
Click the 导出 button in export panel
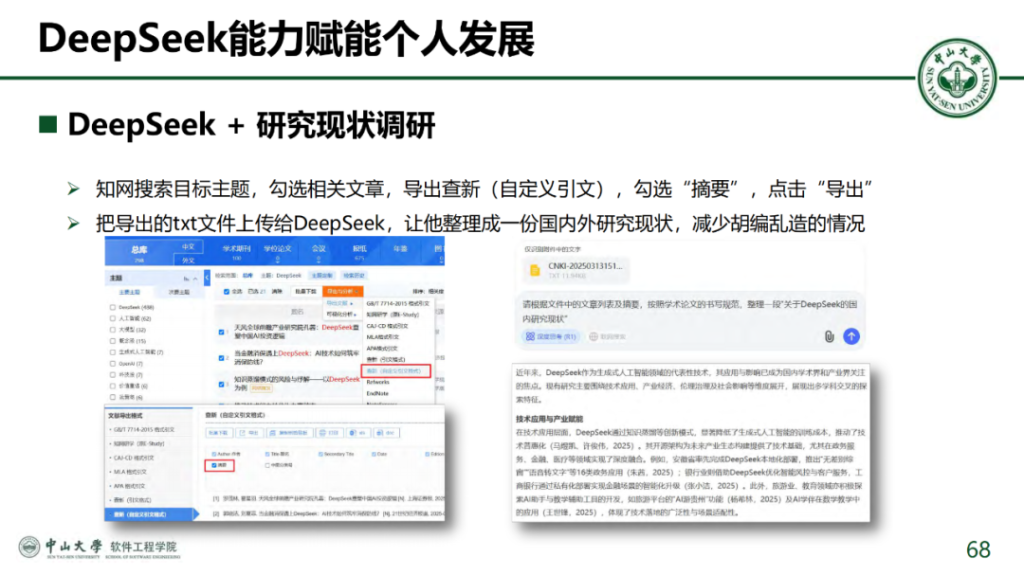(249, 433)
